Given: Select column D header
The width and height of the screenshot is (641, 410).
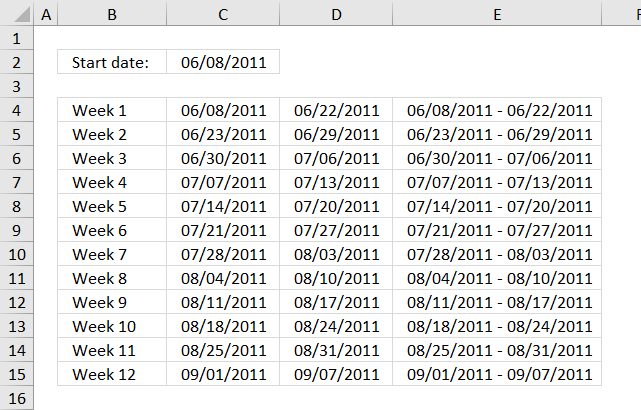Looking at the screenshot, I should tap(336, 13).
